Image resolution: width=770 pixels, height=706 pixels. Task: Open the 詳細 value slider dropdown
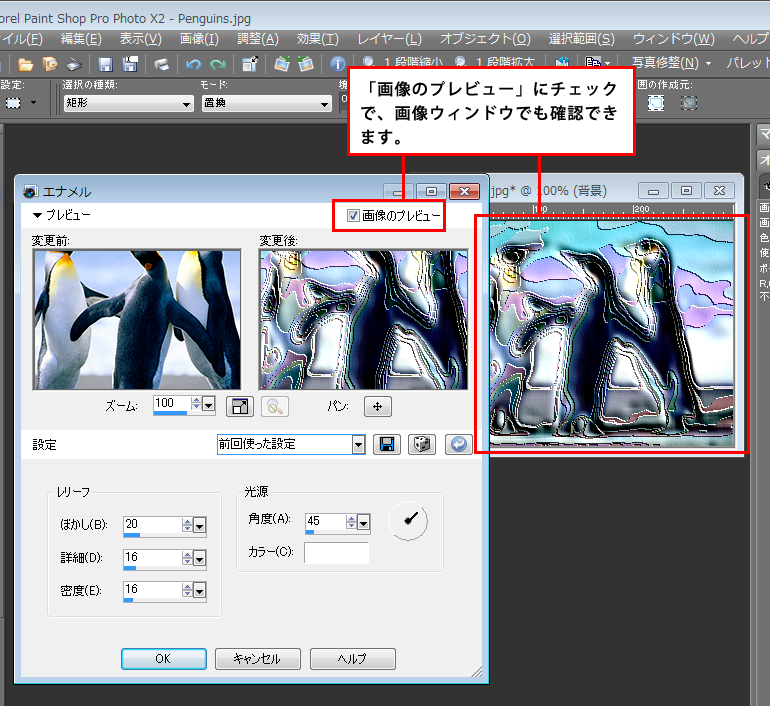(x=199, y=559)
